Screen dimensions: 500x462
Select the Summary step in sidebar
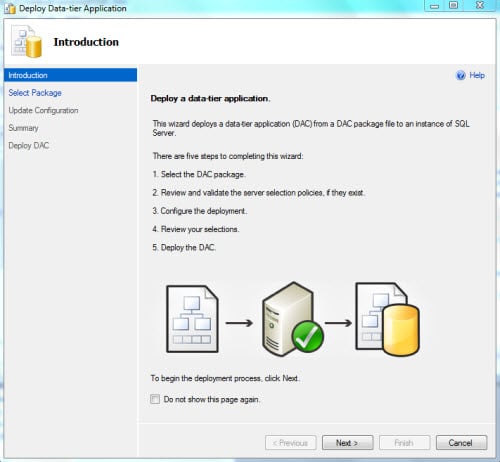(x=23, y=128)
